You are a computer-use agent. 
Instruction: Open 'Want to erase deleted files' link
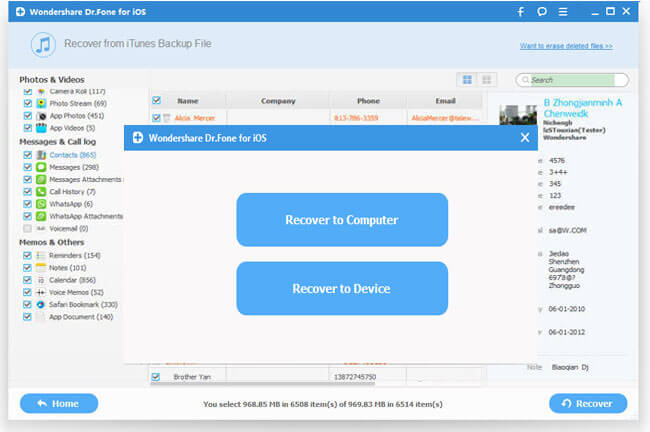tap(566, 46)
